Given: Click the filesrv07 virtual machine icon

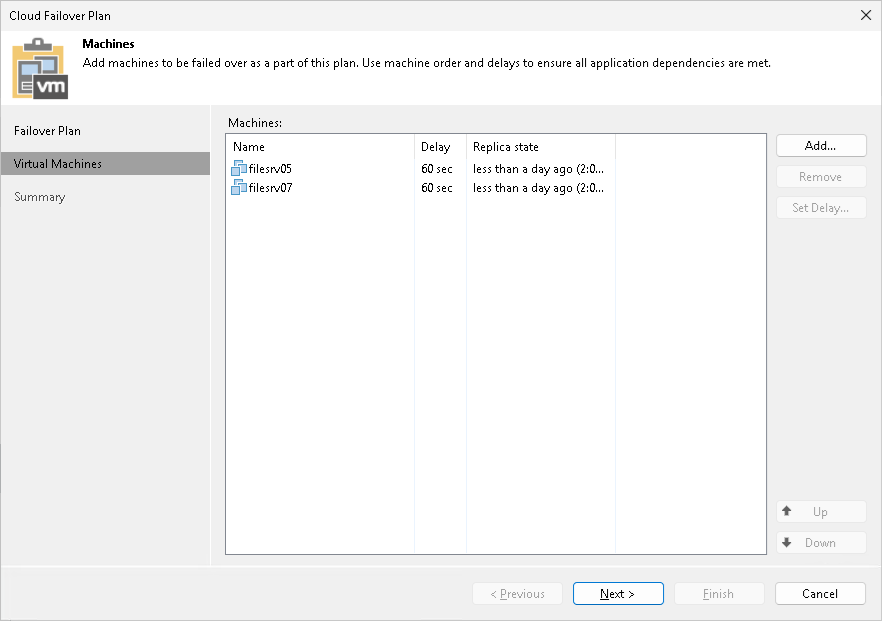Looking at the screenshot, I should click(239, 188).
